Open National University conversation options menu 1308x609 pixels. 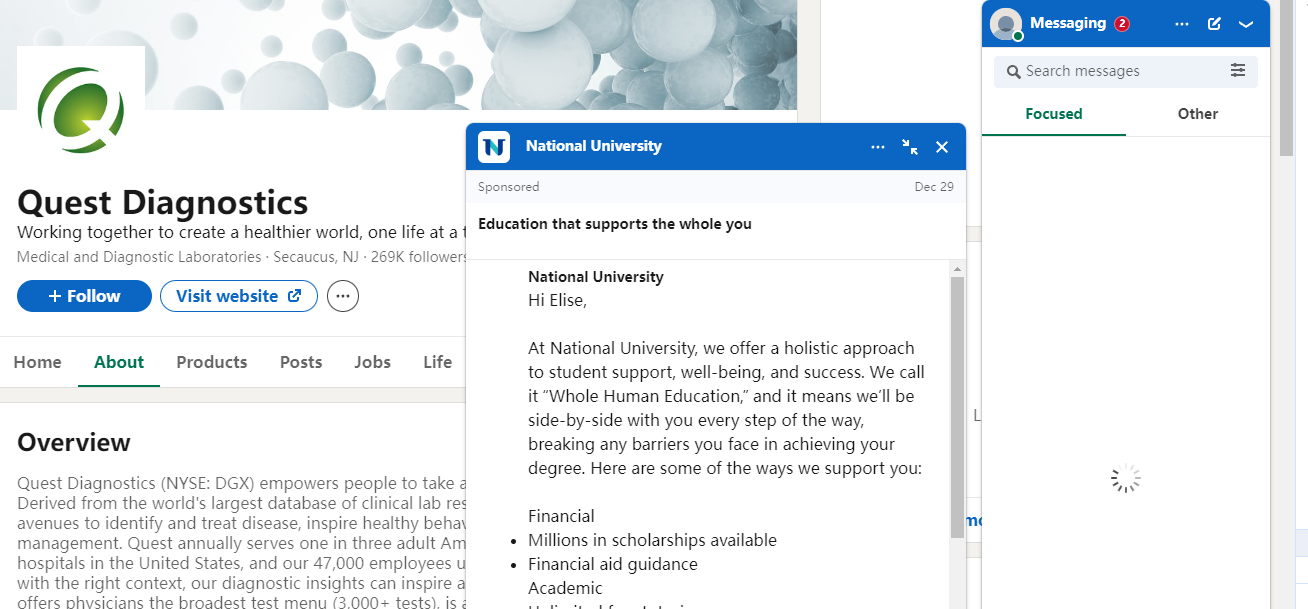(878, 147)
